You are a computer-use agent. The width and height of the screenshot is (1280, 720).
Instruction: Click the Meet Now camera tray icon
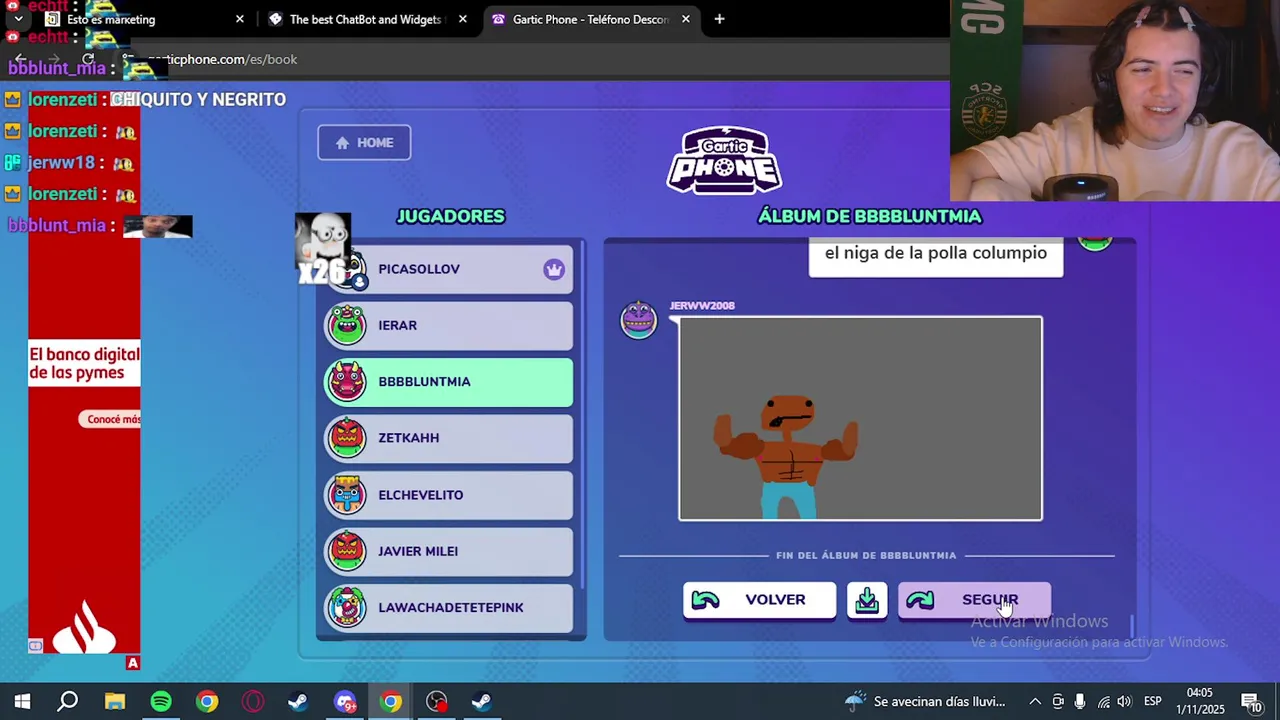point(1058,701)
